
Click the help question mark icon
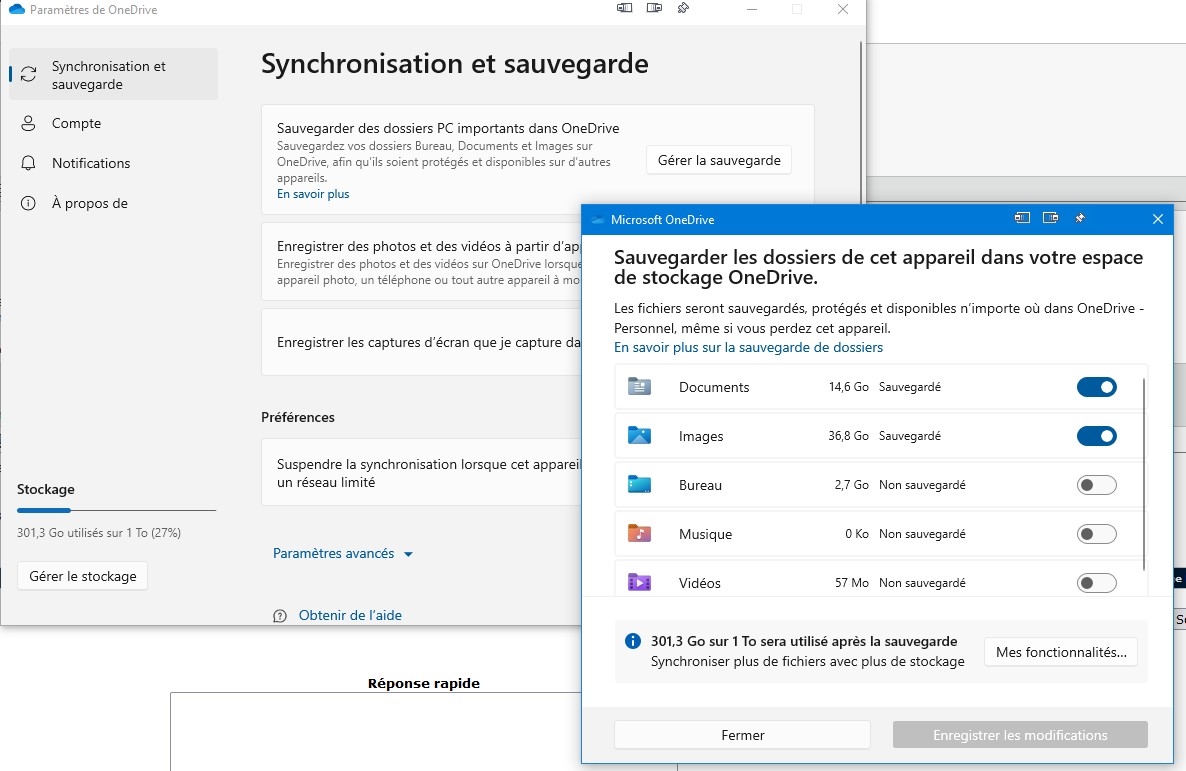tap(280, 616)
